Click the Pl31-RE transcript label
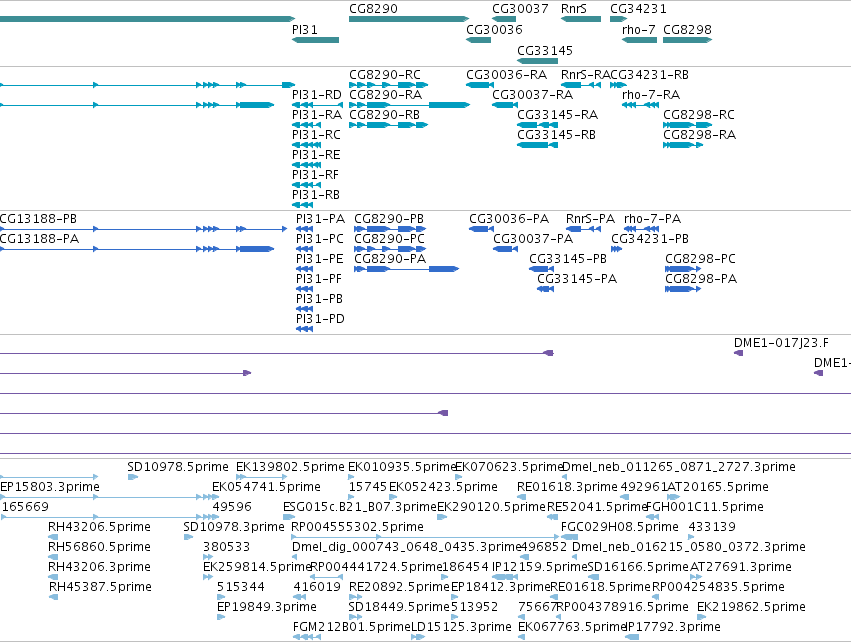The image size is (851, 642). click(316, 155)
